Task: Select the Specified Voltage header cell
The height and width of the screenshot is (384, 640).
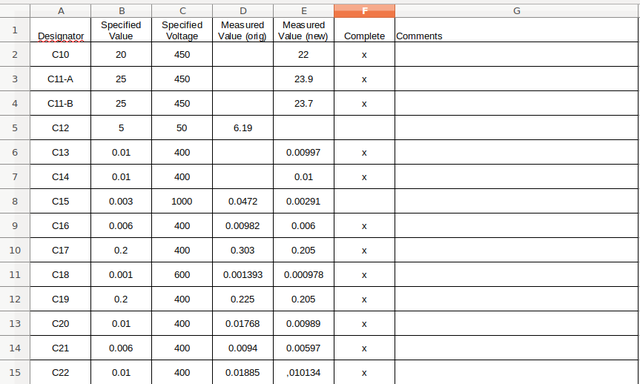Action: (x=182, y=30)
